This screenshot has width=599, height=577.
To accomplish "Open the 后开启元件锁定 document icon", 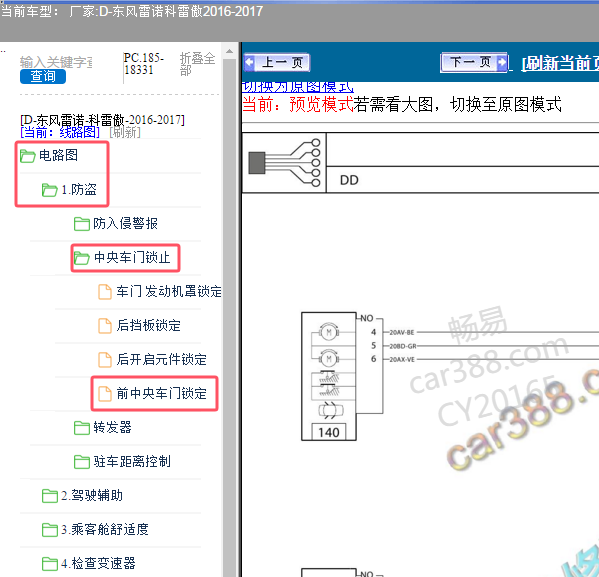I will point(105,360).
